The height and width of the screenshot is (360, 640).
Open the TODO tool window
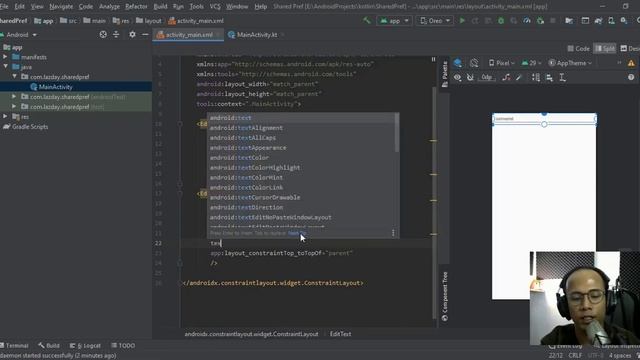(x=123, y=345)
